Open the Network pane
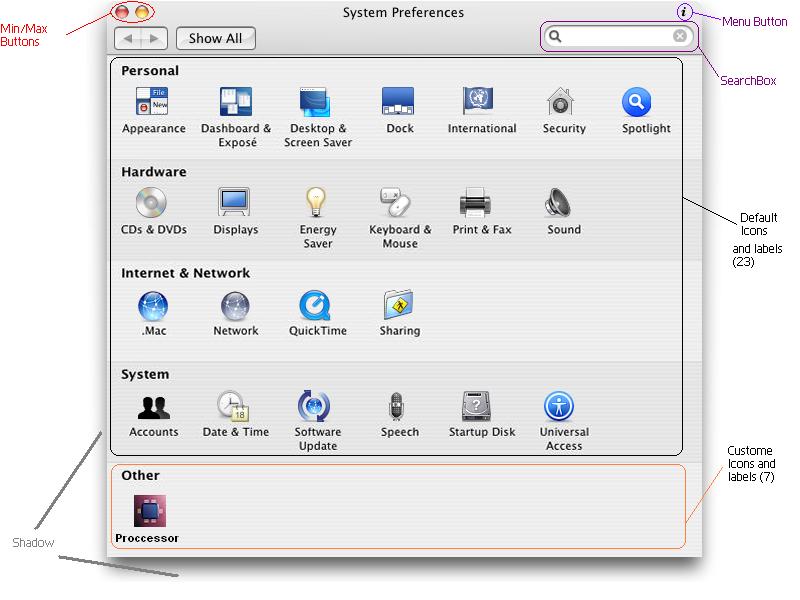Image resolution: width=800 pixels, height=600 pixels. pyautogui.click(x=235, y=313)
